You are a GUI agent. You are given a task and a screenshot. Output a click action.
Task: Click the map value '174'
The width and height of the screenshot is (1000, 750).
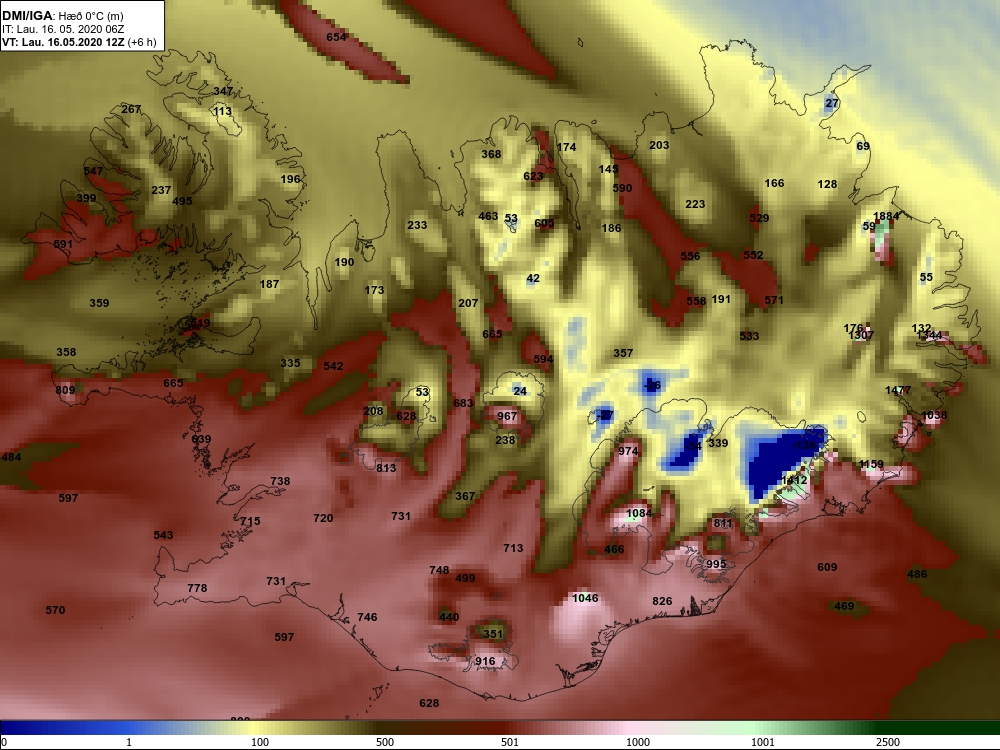[566, 147]
